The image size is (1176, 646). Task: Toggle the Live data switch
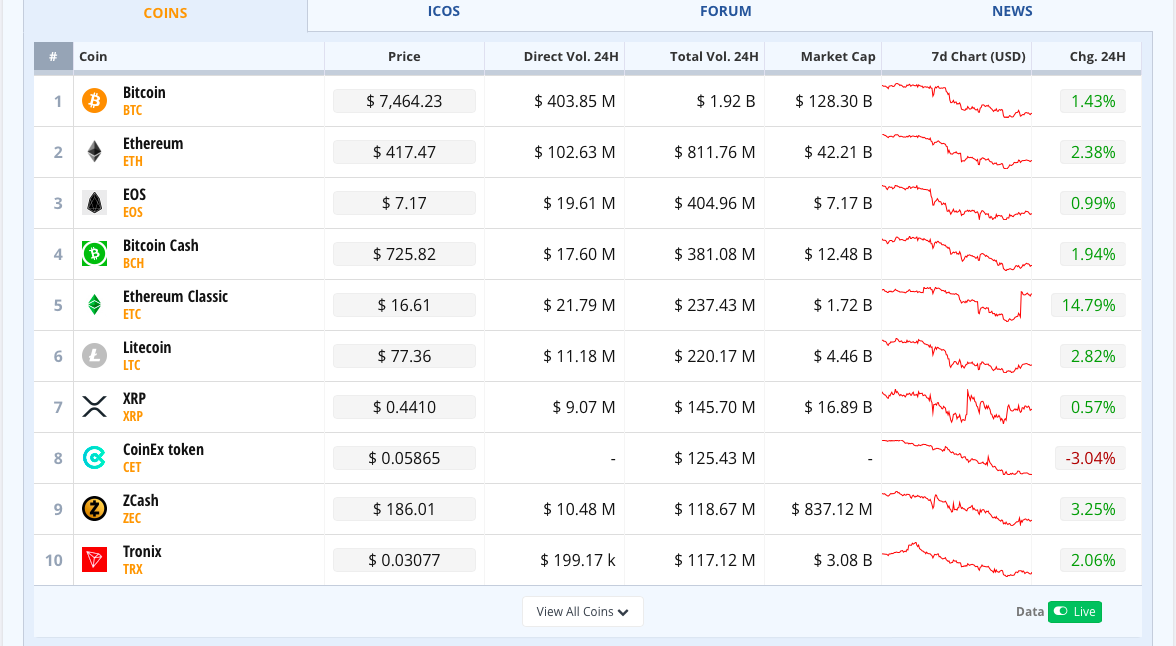pyautogui.click(x=1074, y=612)
